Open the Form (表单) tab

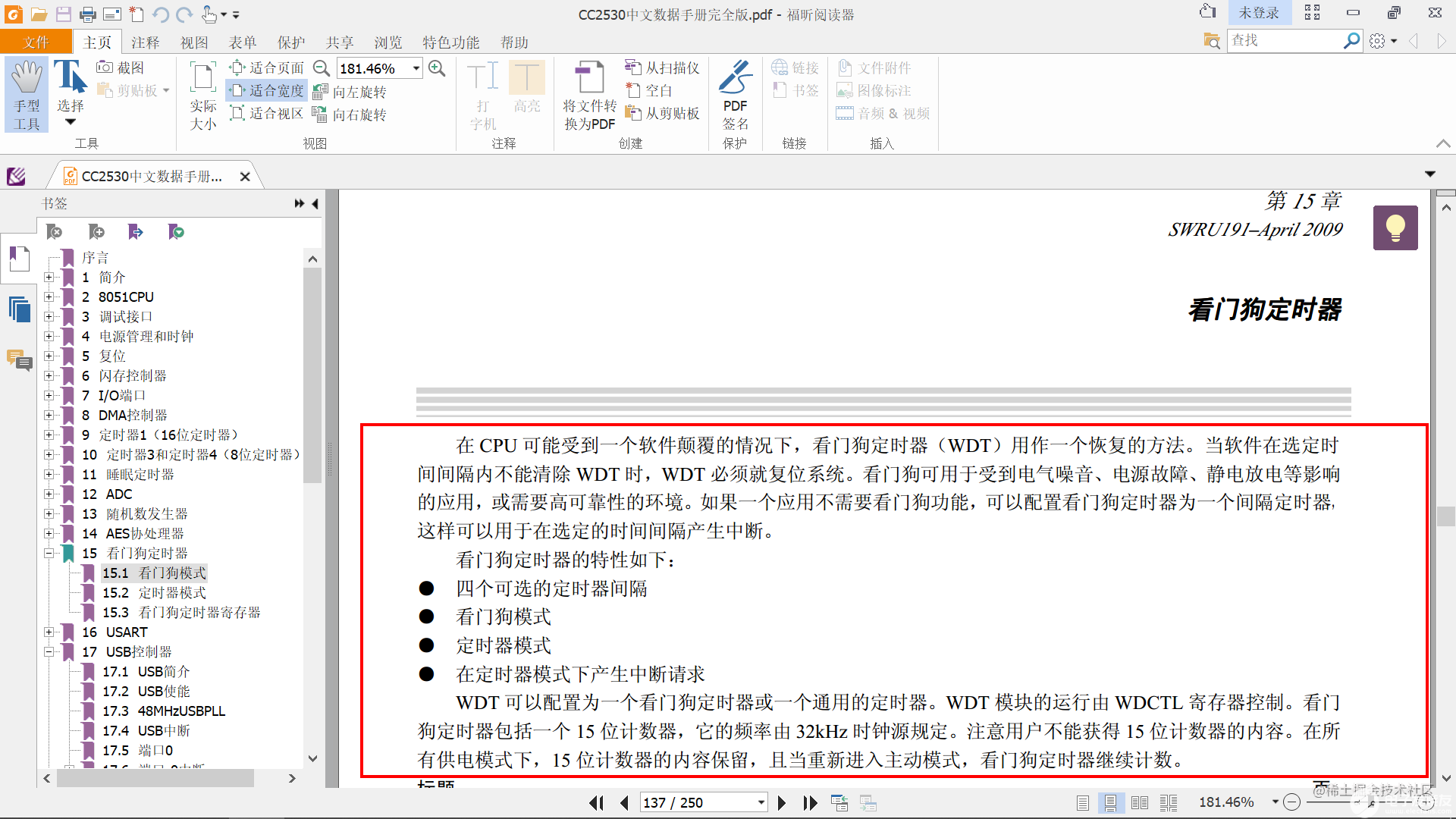tap(242, 42)
